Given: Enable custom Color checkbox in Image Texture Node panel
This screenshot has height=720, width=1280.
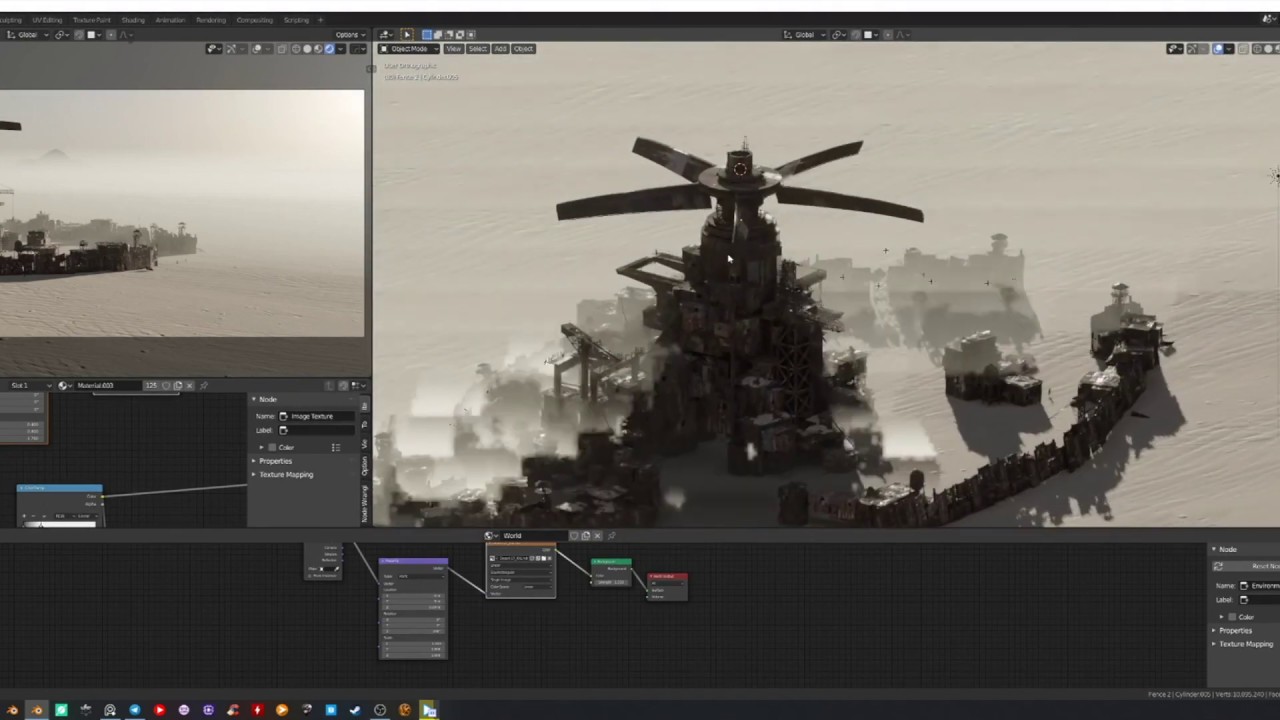Looking at the screenshot, I should 273,447.
